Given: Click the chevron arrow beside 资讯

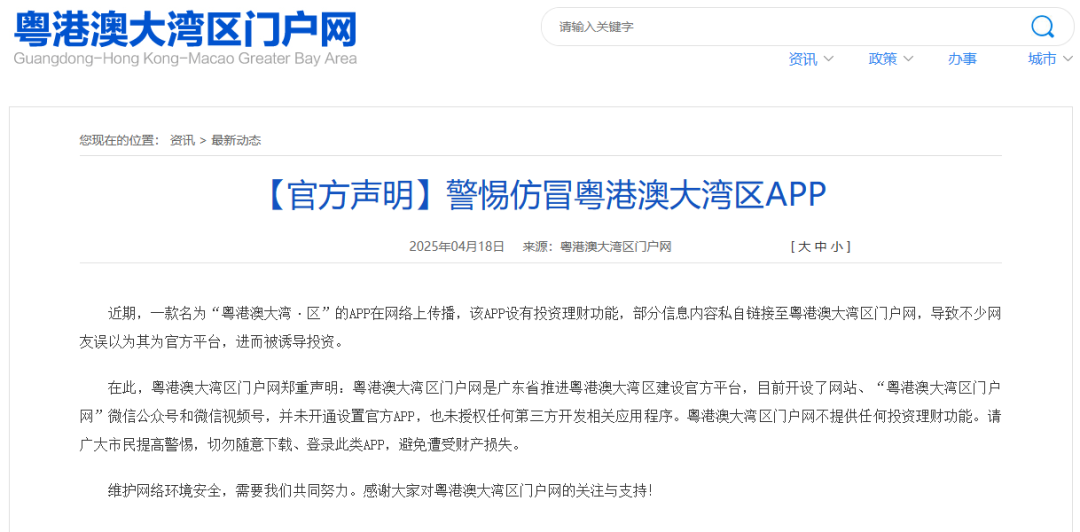Looking at the screenshot, I should 828,59.
